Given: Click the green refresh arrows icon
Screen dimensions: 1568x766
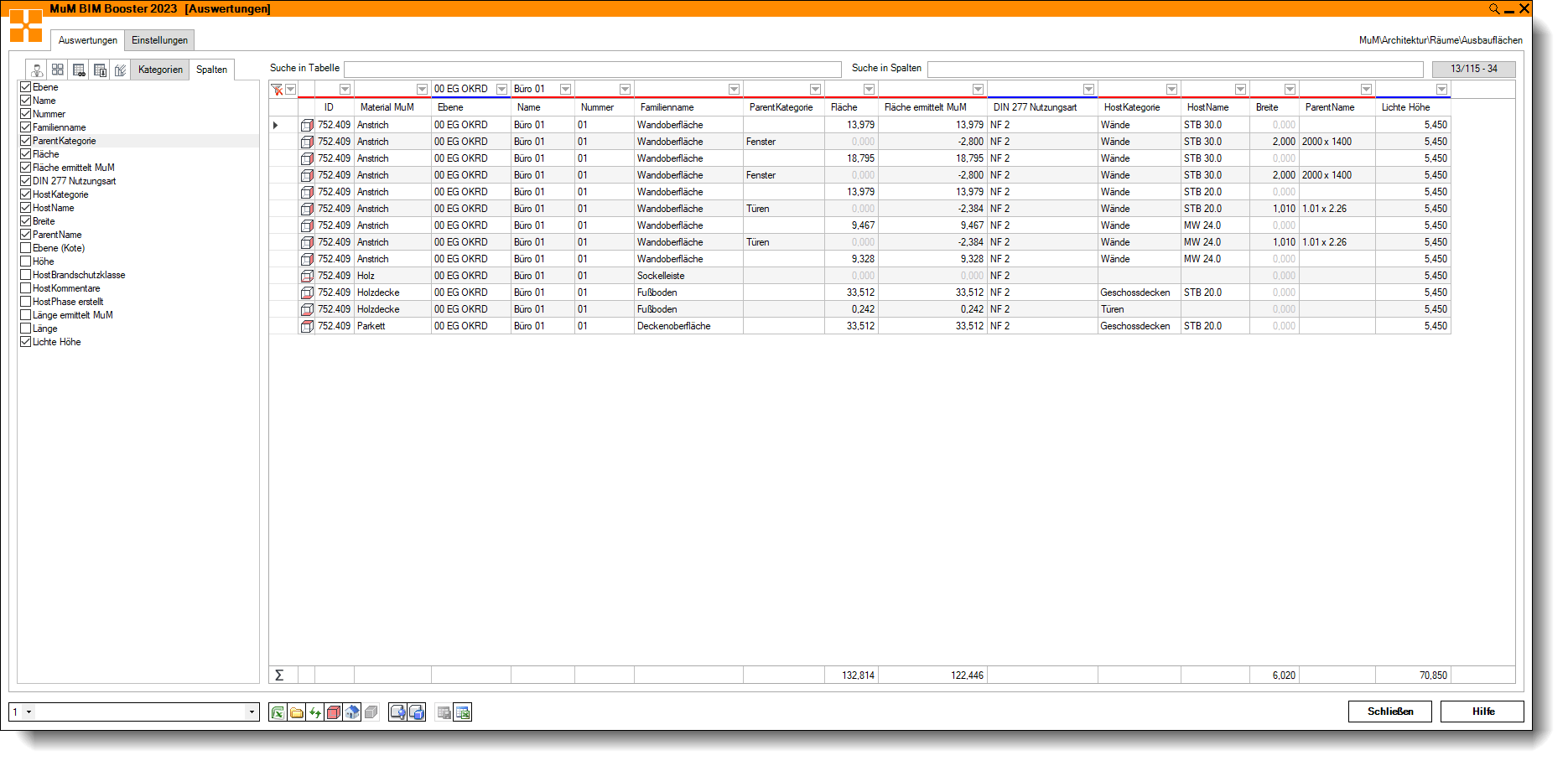Looking at the screenshot, I should click(315, 712).
